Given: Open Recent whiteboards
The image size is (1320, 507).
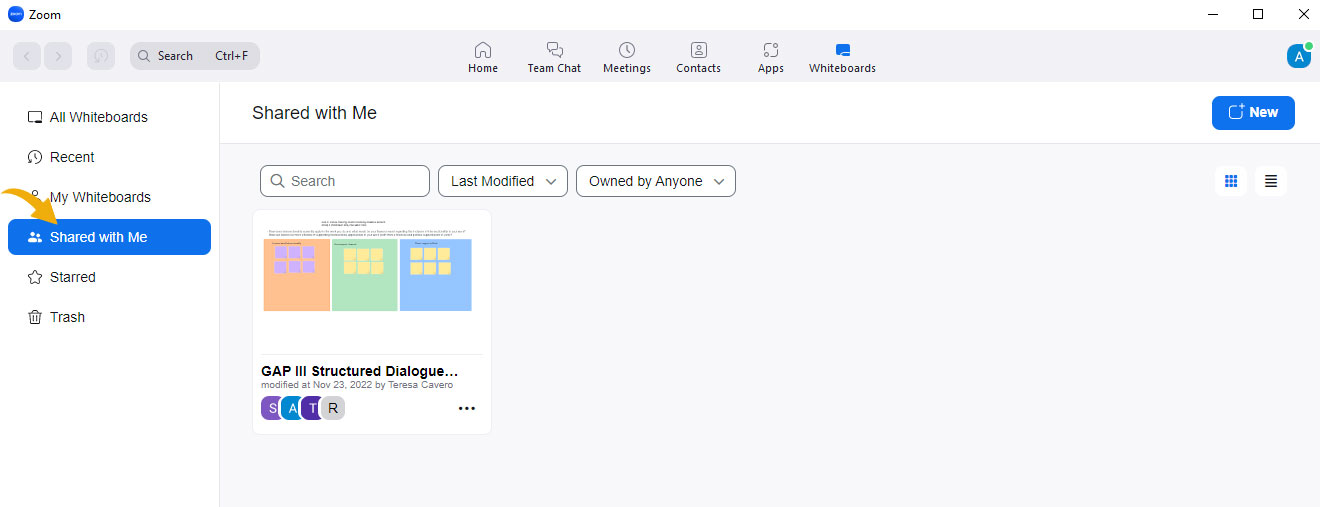Looking at the screenshot, I should tap(110, 157).
